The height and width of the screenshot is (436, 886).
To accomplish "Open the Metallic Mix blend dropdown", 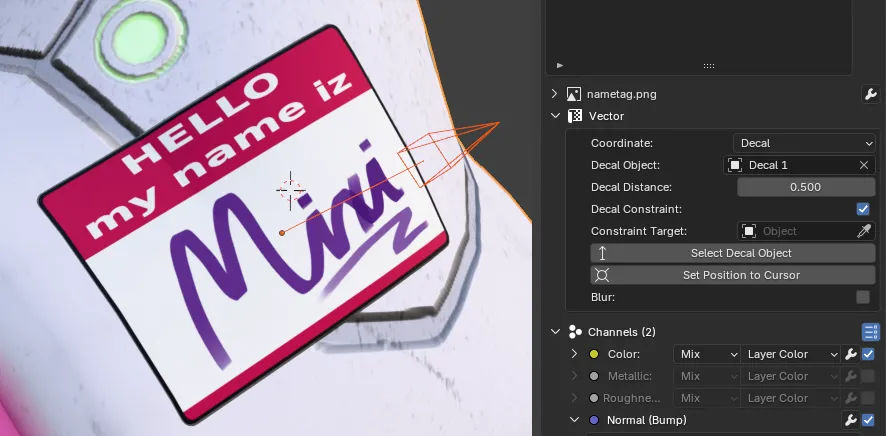I will (x=706, y=376).
